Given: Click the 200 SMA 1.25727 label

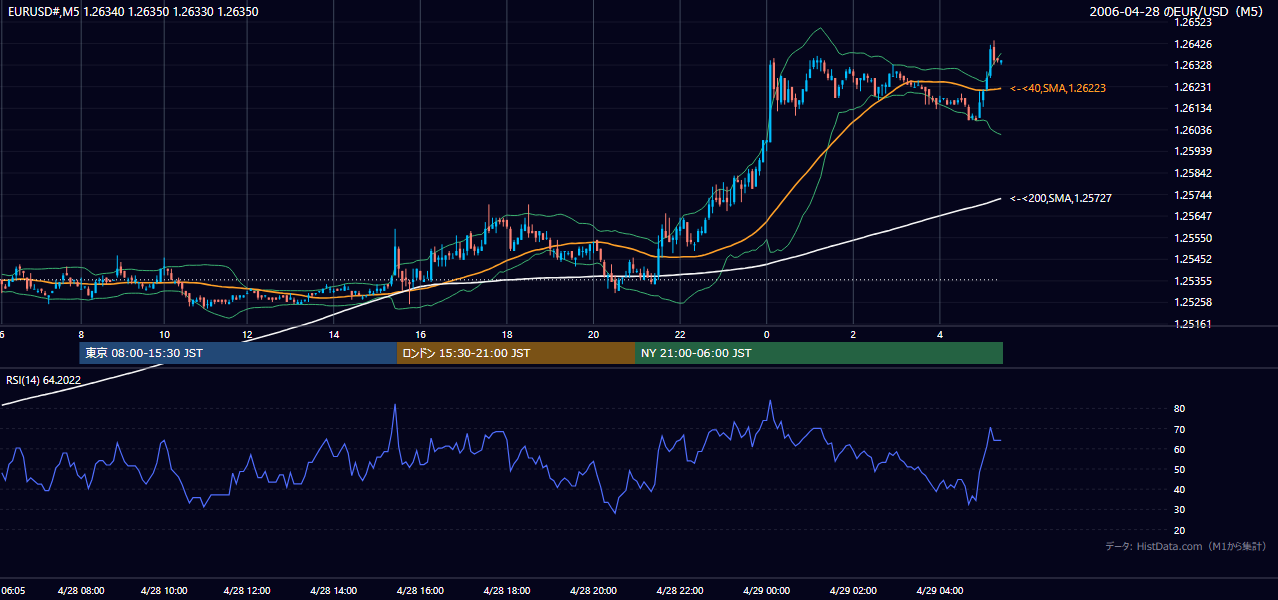Looking at the screenshot, I should click(x=1061, y=198).
